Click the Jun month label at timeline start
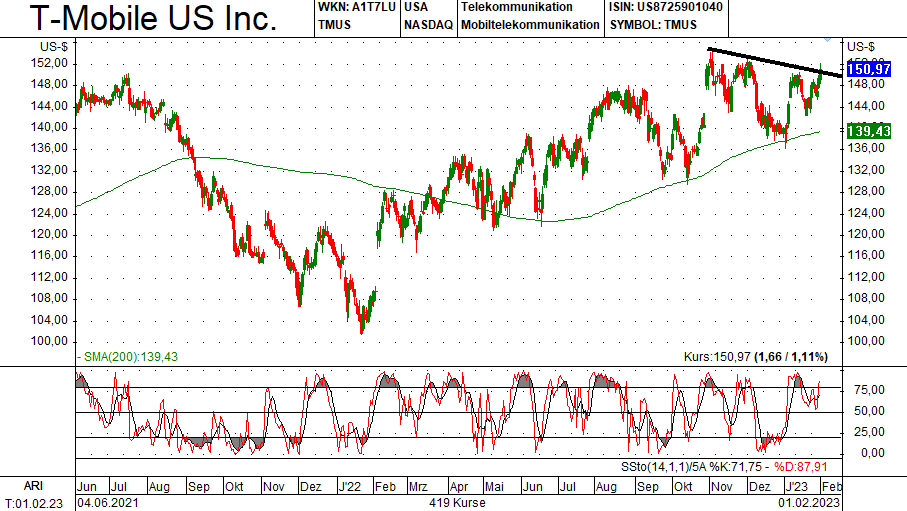Viewport: 907px width, 511px height. (x=87, y=486)
